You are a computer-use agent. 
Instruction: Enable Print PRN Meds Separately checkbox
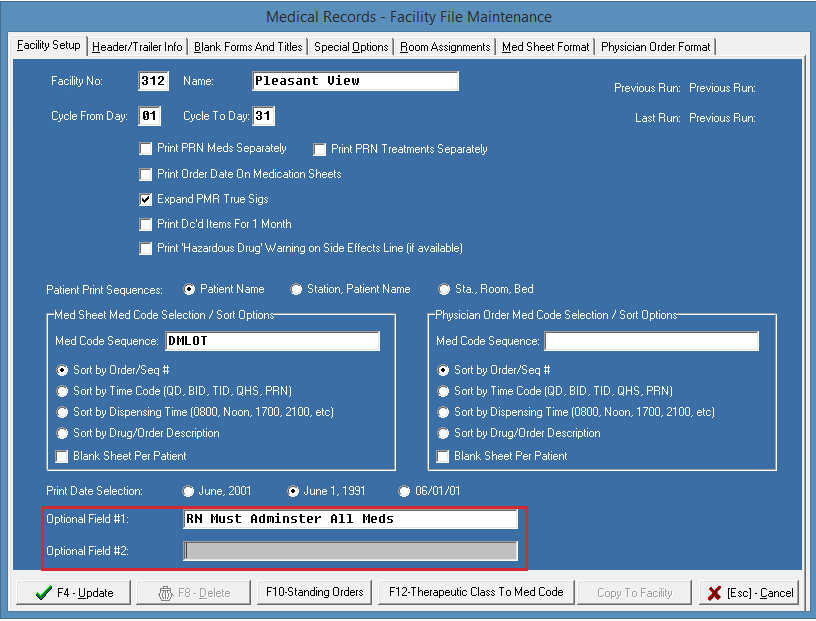147,149
